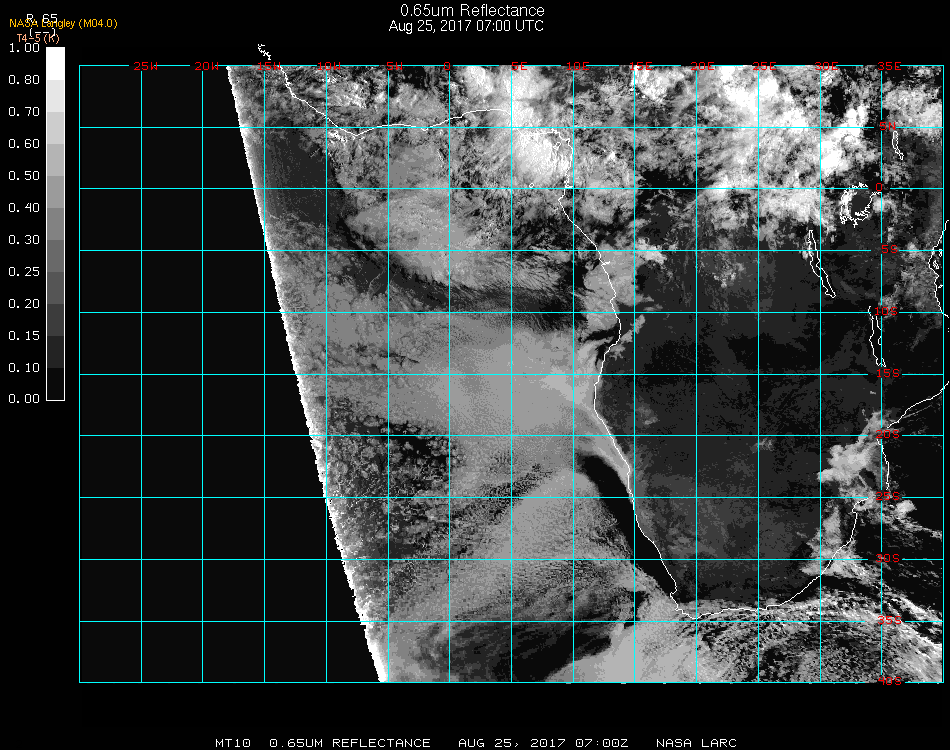Click the '0.60' colorbar scale value
Image resolution: width=950 pixels, height=750 pixels.
coord(24,144)
